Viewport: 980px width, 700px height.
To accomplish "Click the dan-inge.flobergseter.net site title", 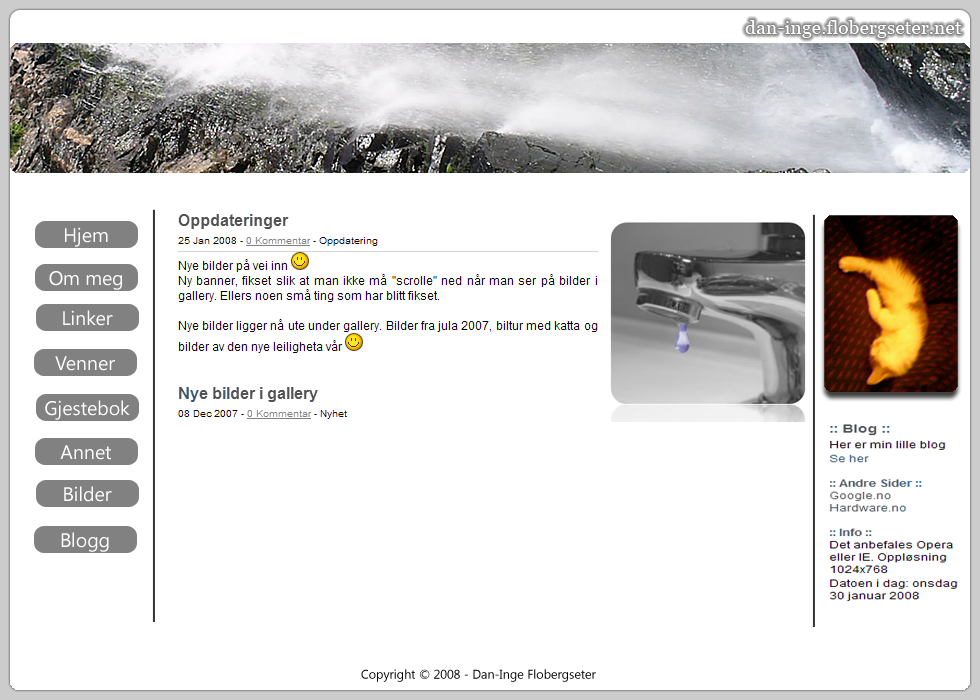I will [x=853, y=28].
